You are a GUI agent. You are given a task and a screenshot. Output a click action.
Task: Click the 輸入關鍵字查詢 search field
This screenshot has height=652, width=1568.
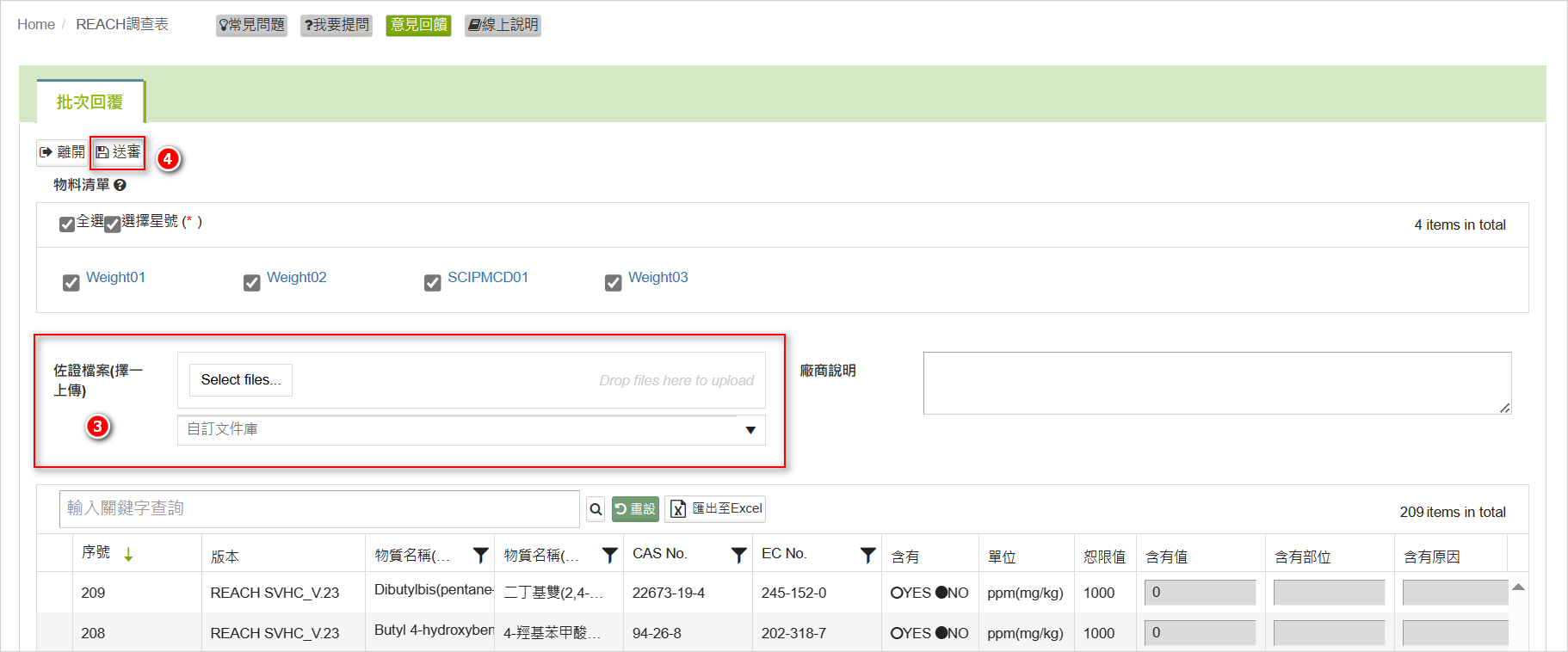319,509
